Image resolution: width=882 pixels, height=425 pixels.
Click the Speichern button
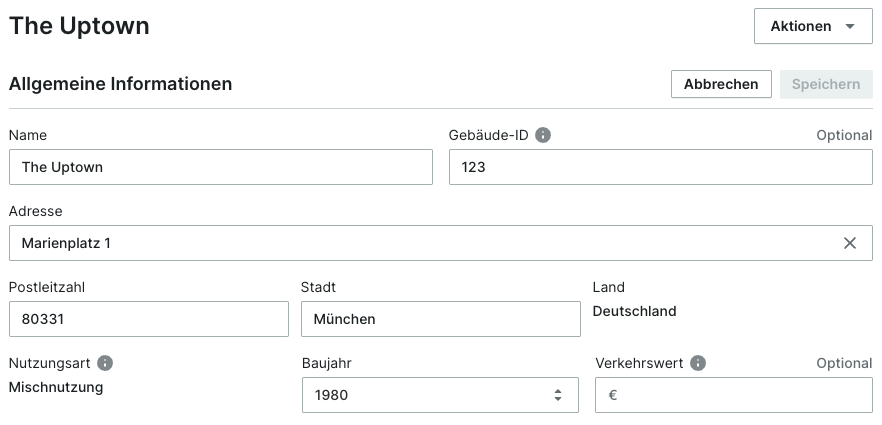[x=826, y=84]
